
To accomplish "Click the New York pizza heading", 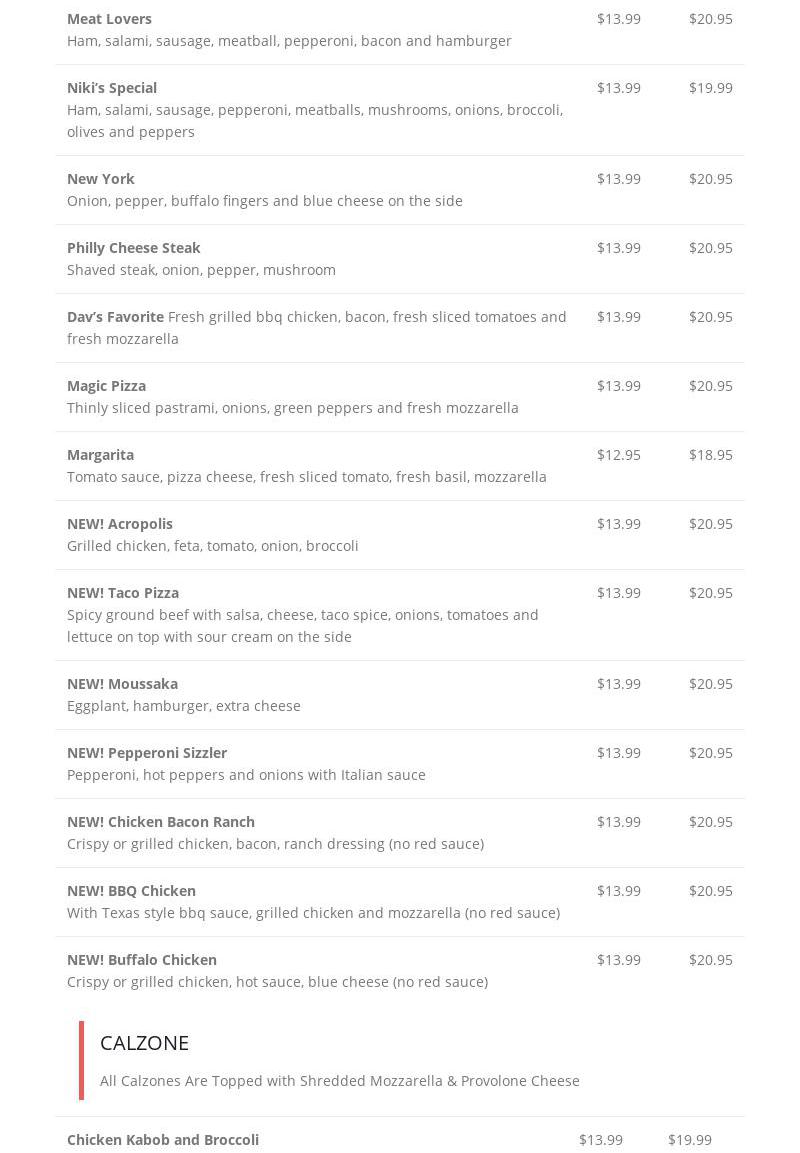I will tap(101, 179).
